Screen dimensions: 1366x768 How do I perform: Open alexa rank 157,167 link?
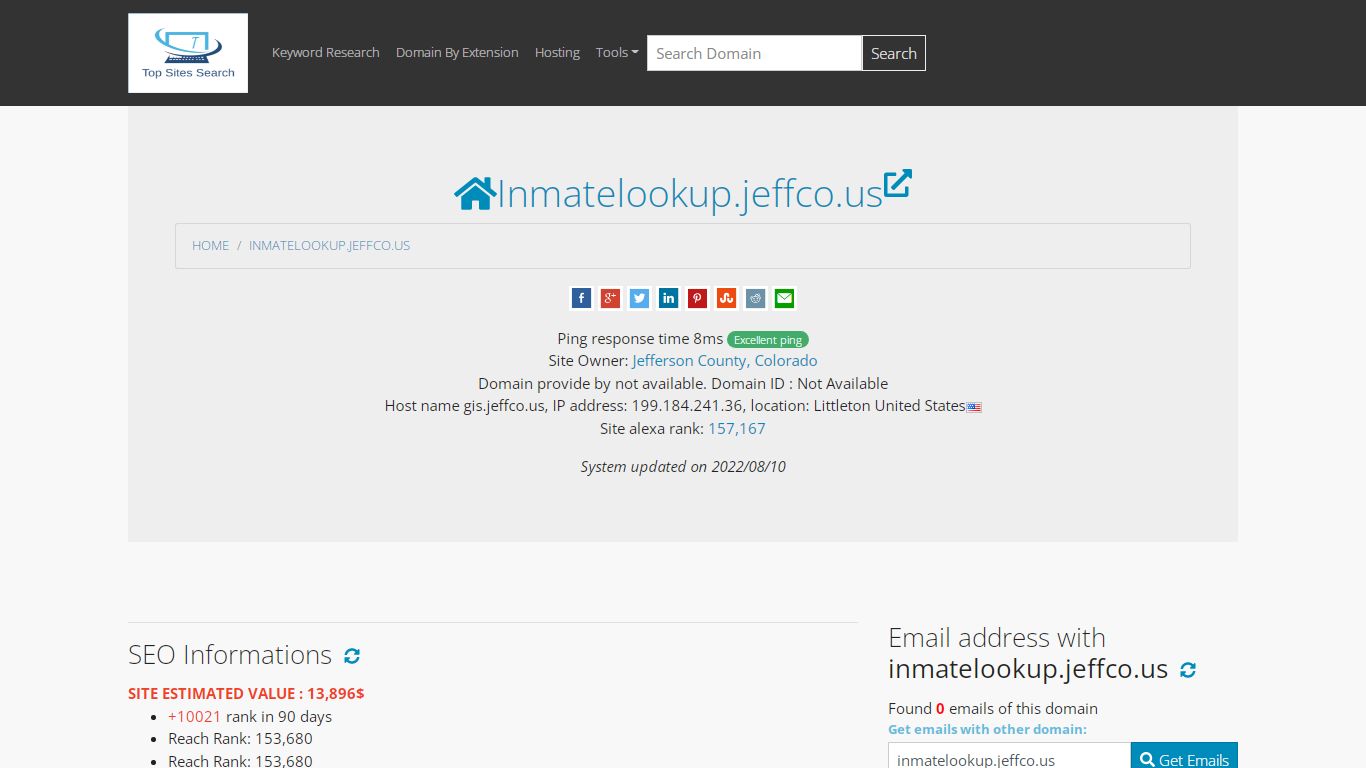coord(737,429)
